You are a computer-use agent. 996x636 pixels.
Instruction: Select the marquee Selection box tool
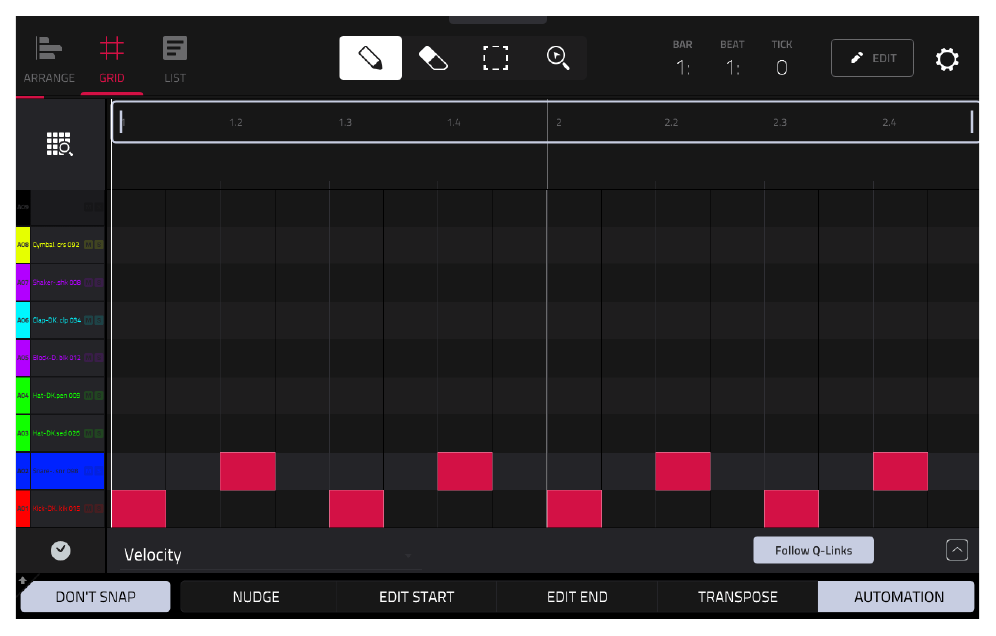click(495, 58)
